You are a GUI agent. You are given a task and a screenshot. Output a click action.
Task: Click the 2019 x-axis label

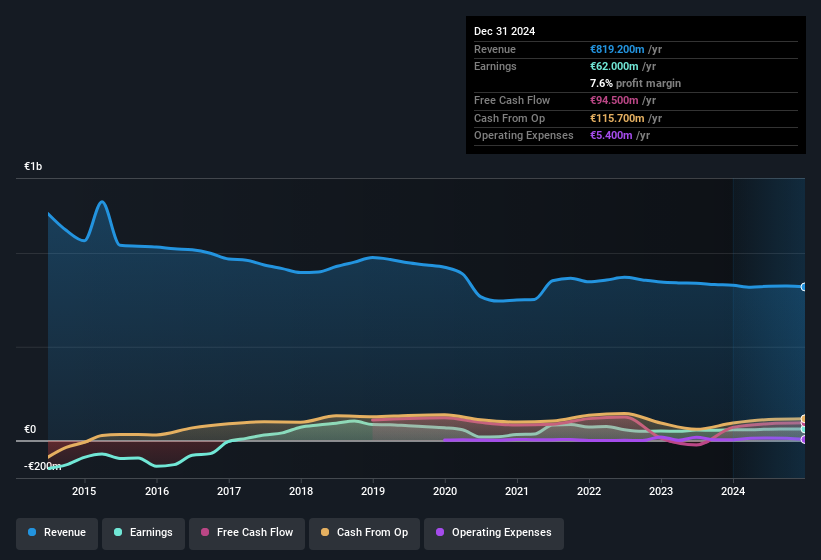(373, 491)
